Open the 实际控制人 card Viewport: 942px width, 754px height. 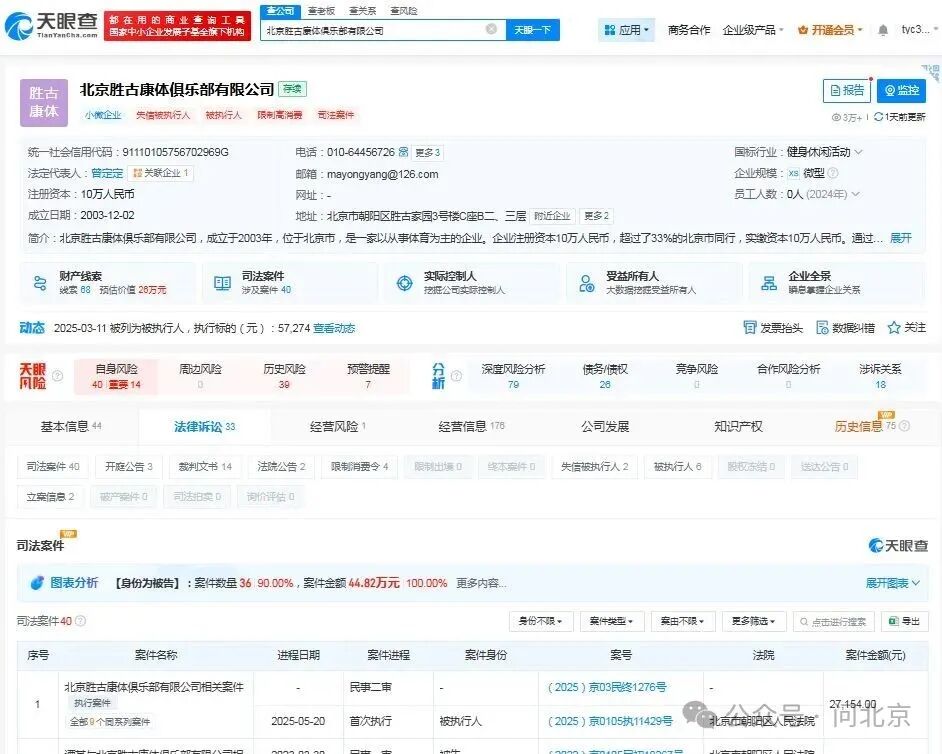click(x=473, y=282)
